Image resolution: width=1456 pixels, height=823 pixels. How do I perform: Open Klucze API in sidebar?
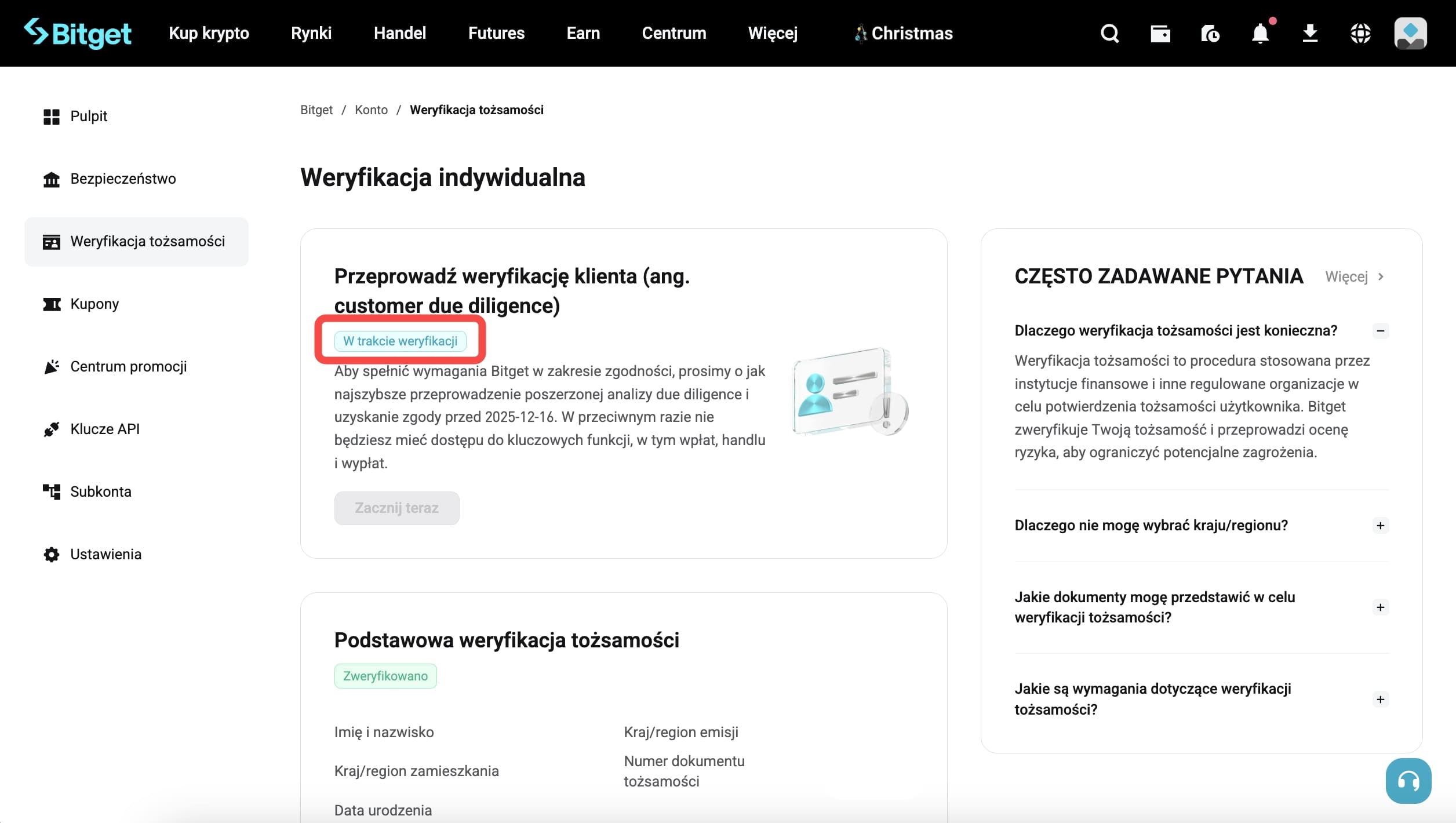105,429
